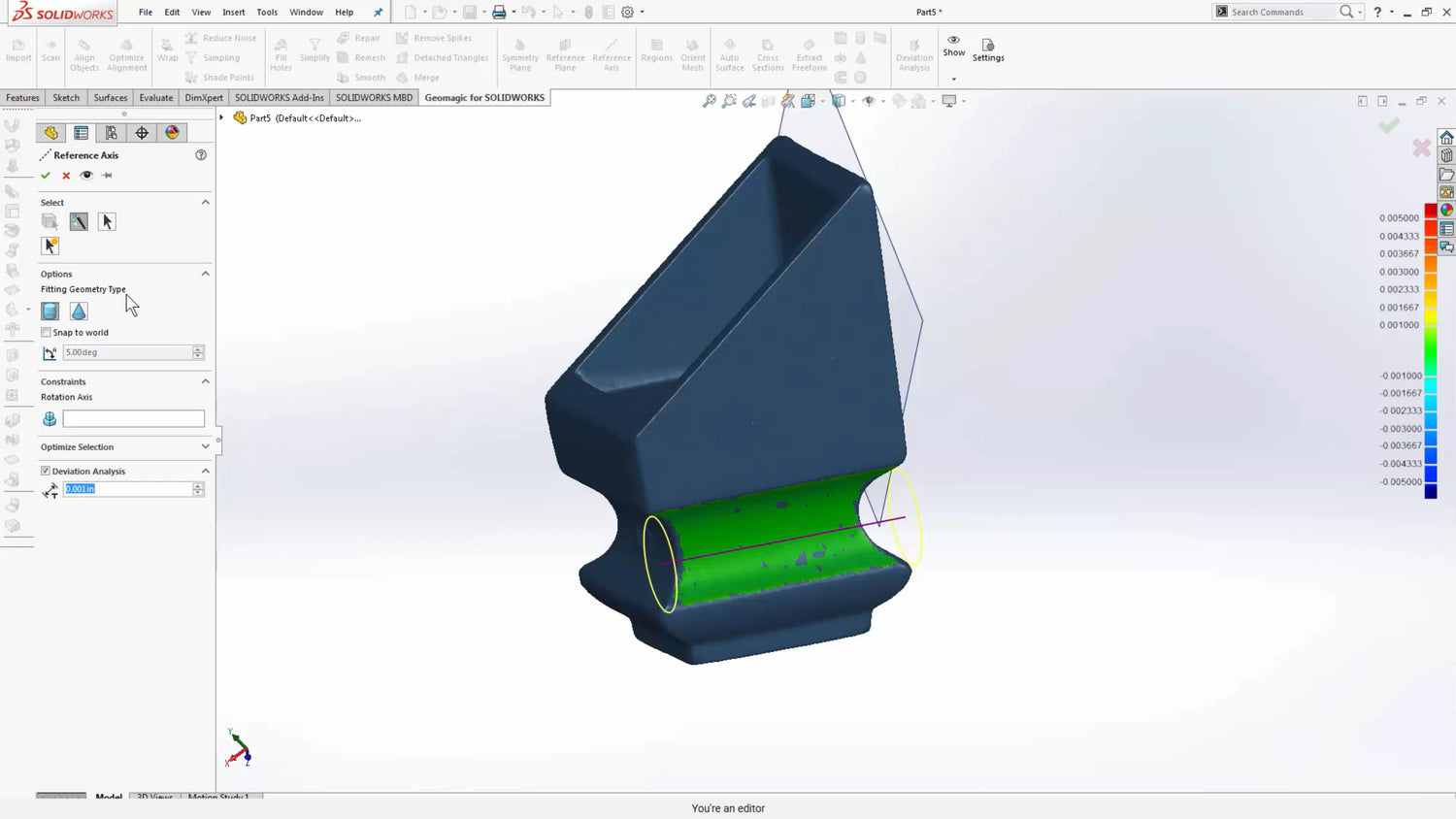Uncheck the Deviation Analysis checkbox
The height and width of the screenshot is (819, 1456).
46,472
